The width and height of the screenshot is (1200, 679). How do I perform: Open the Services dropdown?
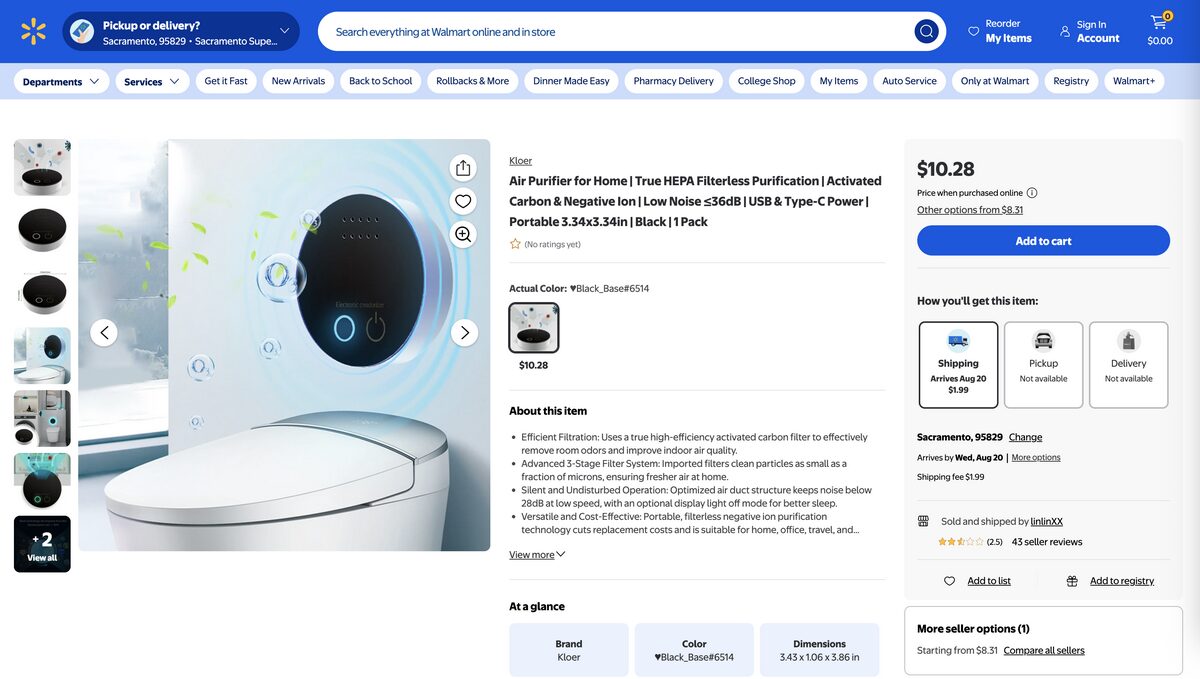coord(152,82)
